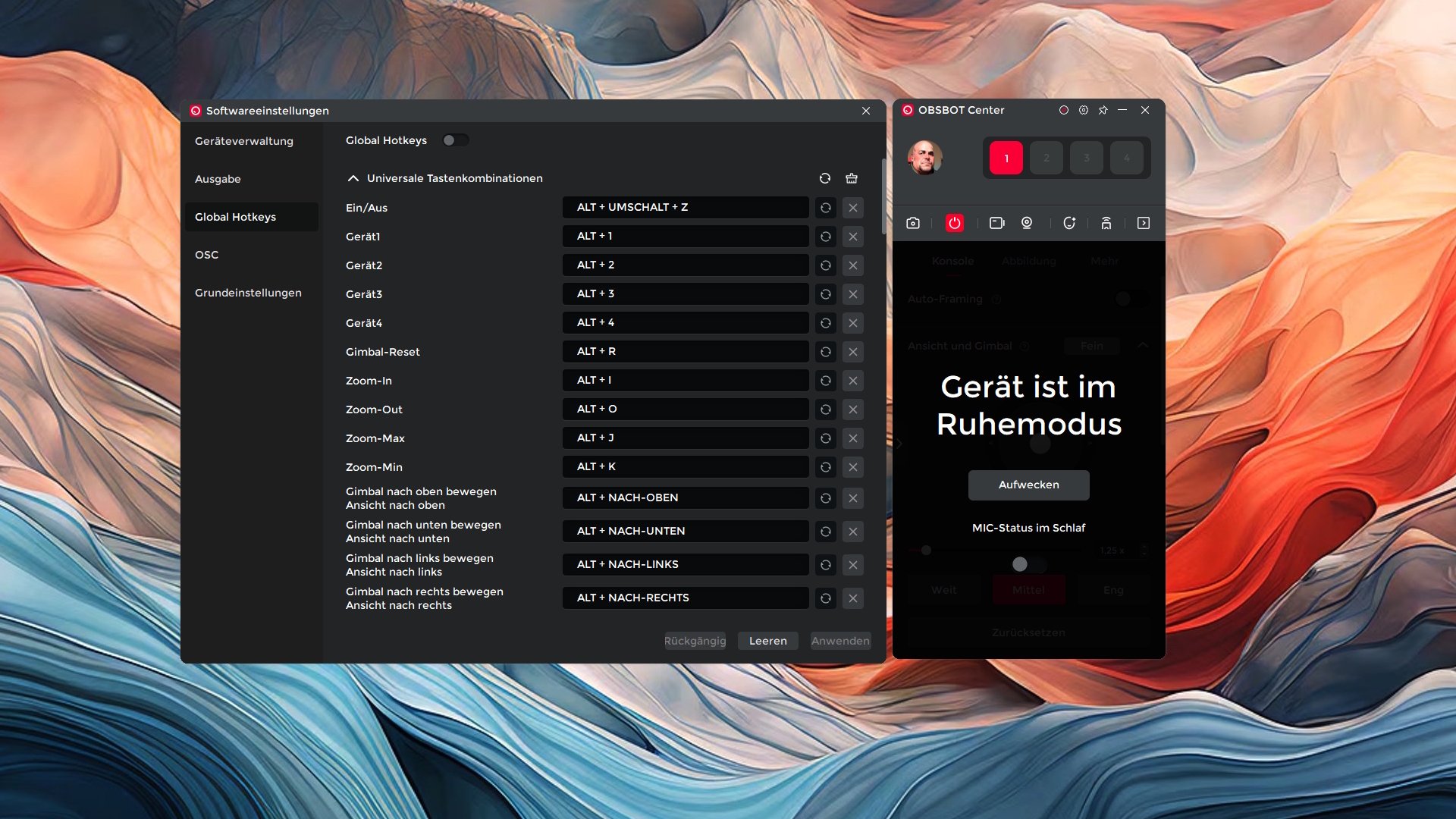Click Anwenden to apply hotkey settings
This screenshot has height=819, width=1456.
coord(840,641)
